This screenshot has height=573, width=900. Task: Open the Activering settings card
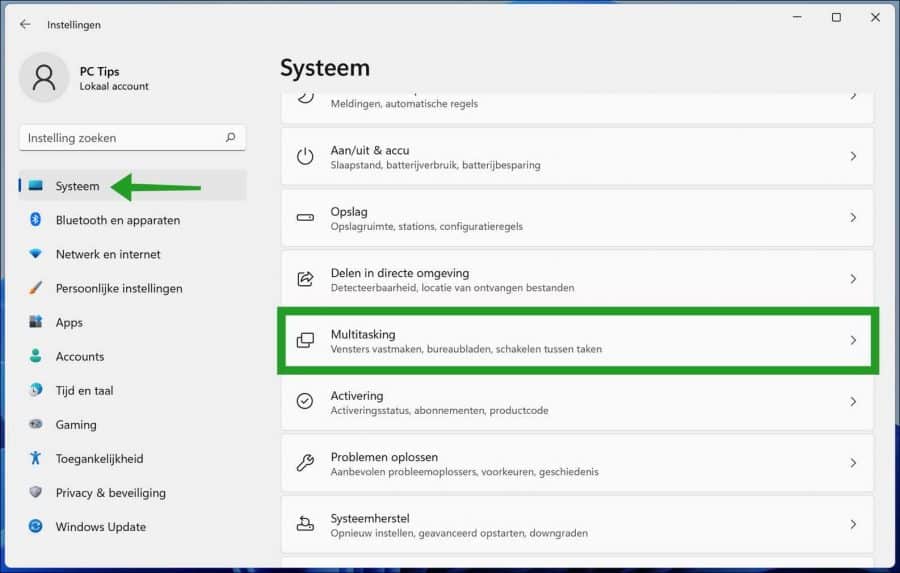pos(577,401)
